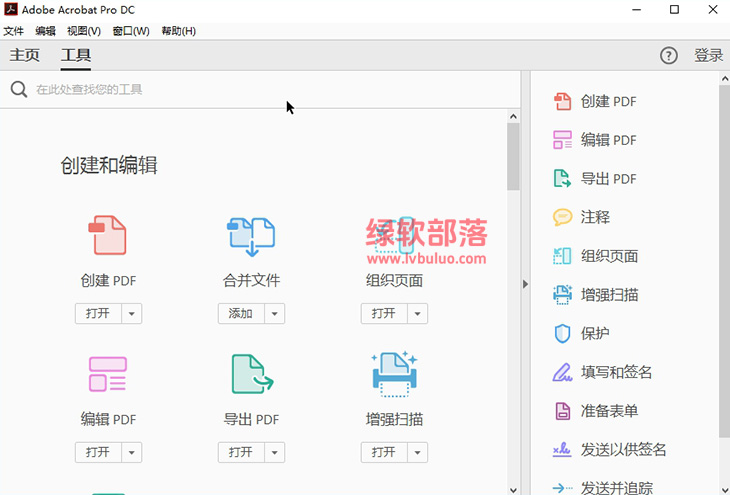The height and width of the screenshot is (495, 730).
Task: Expand dropdown arrow next to 导出 PDF 打开
Action: click(275, 452)
